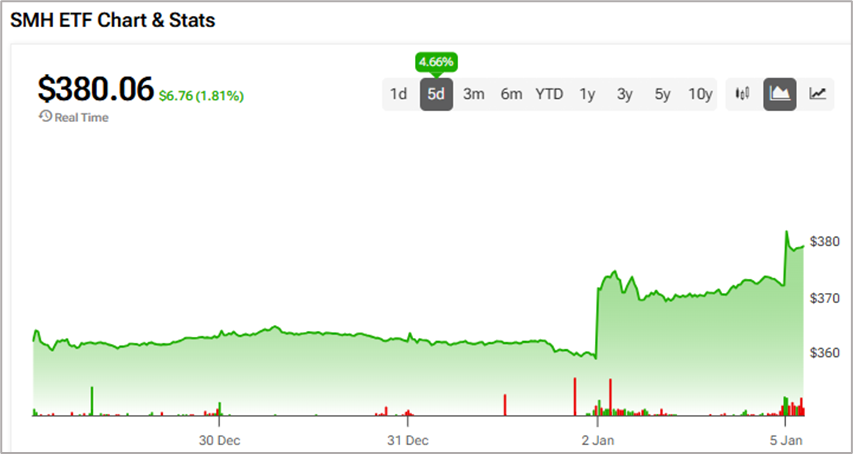View the 10y price history
This screenshot has height=454, width=853.
click(700, 94)
